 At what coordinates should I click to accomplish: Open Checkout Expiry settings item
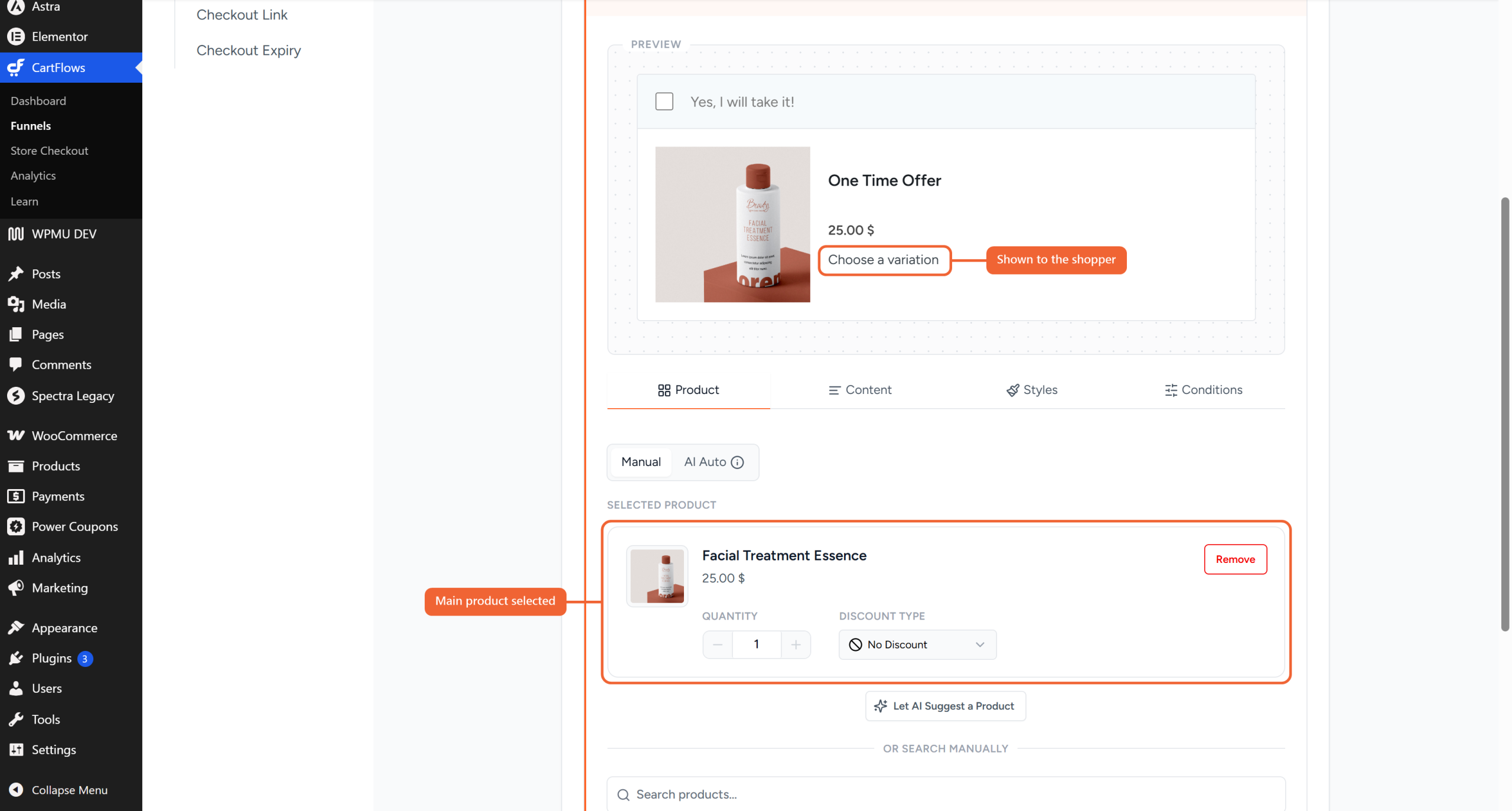click(249, 50)
